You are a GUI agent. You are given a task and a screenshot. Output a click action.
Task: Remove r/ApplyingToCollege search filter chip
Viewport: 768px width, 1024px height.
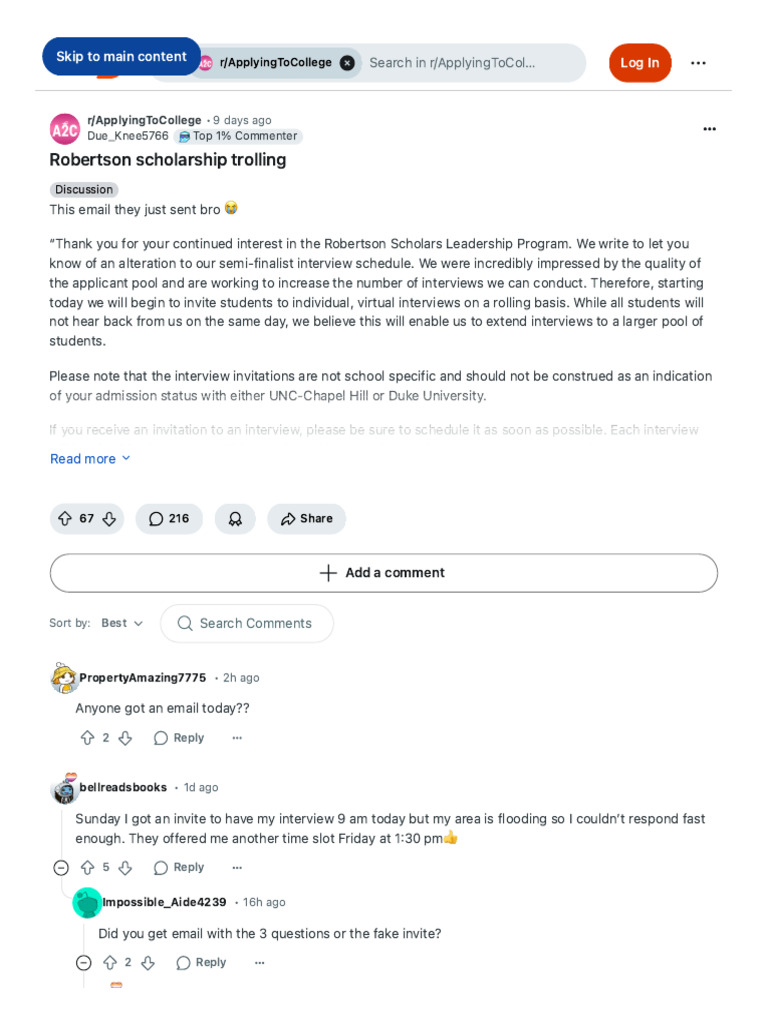(x=347, y=63)
